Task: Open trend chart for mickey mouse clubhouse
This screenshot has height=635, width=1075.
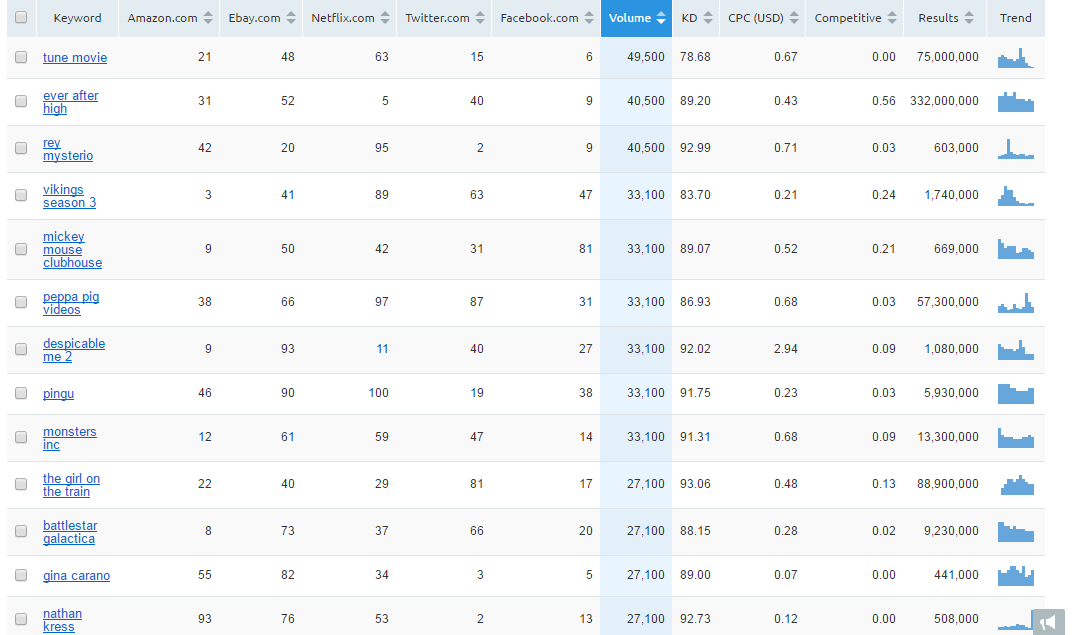Action: pyautogui.click(x=1015, y=249)
